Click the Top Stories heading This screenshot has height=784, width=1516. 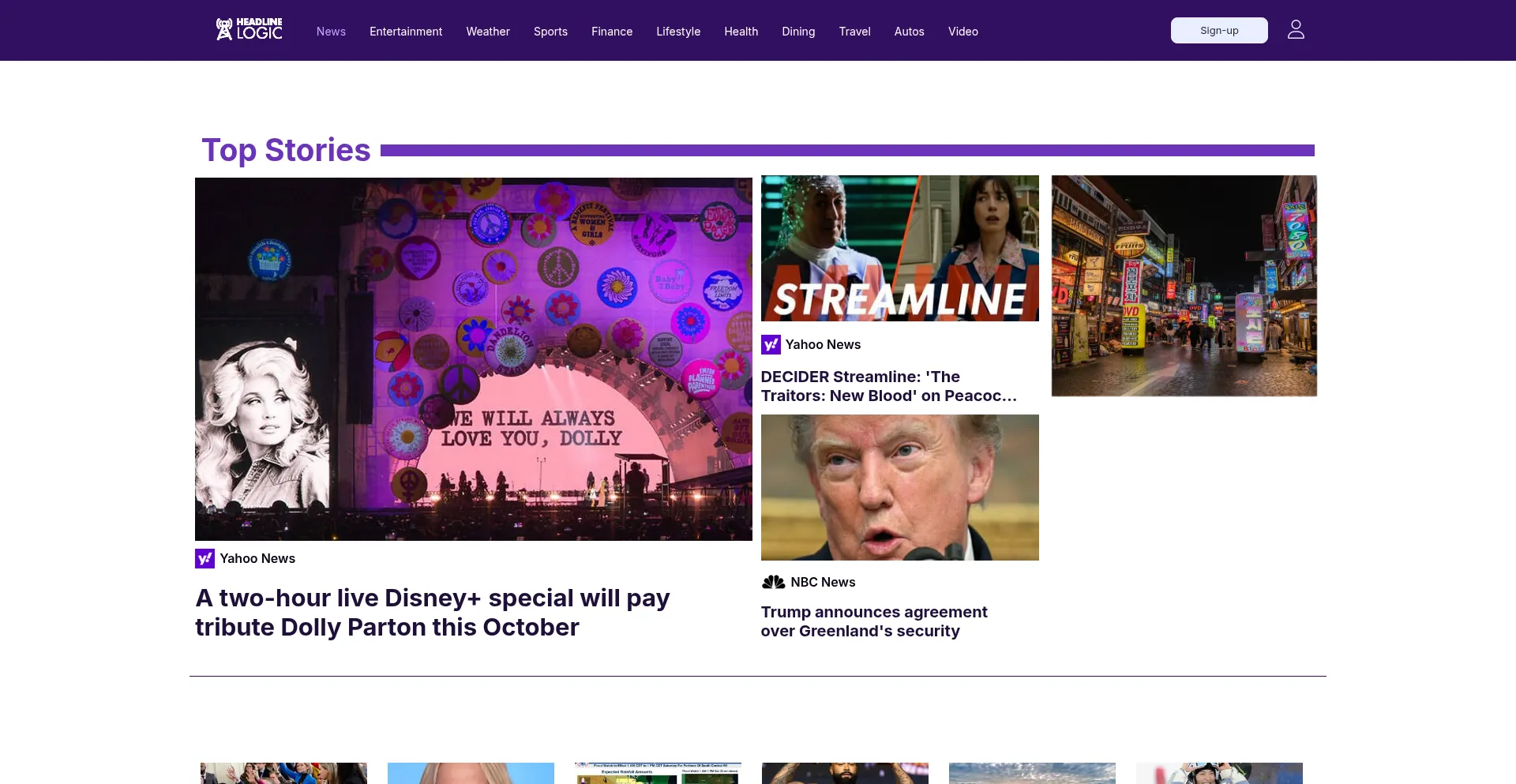pyautogui.click(x=286, y=150)
